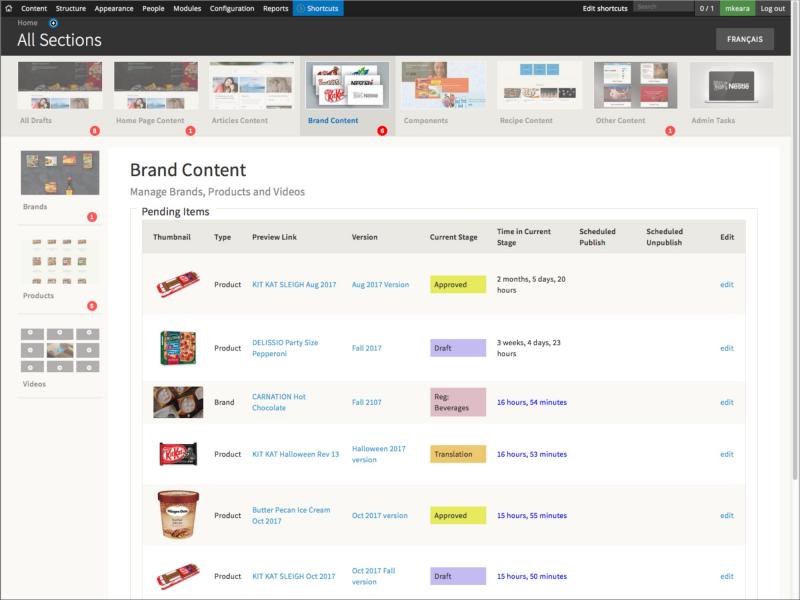Open the Brands sidebar thumbnail
This screenshot has height=600, width=800.
tap(60, 172)
